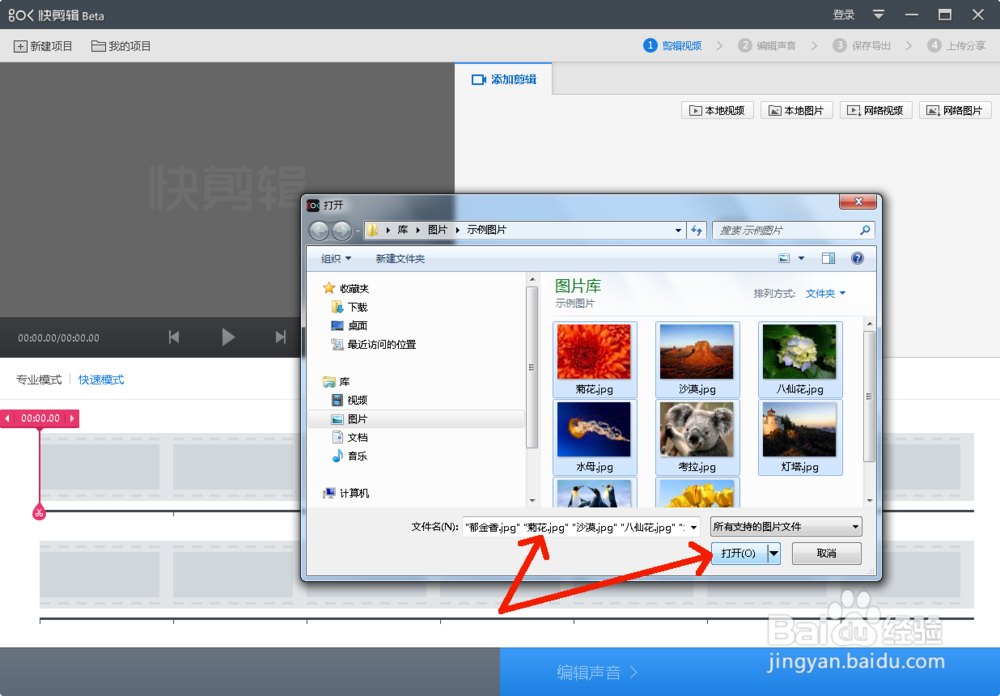Click the 取消 button

(827, 553)
